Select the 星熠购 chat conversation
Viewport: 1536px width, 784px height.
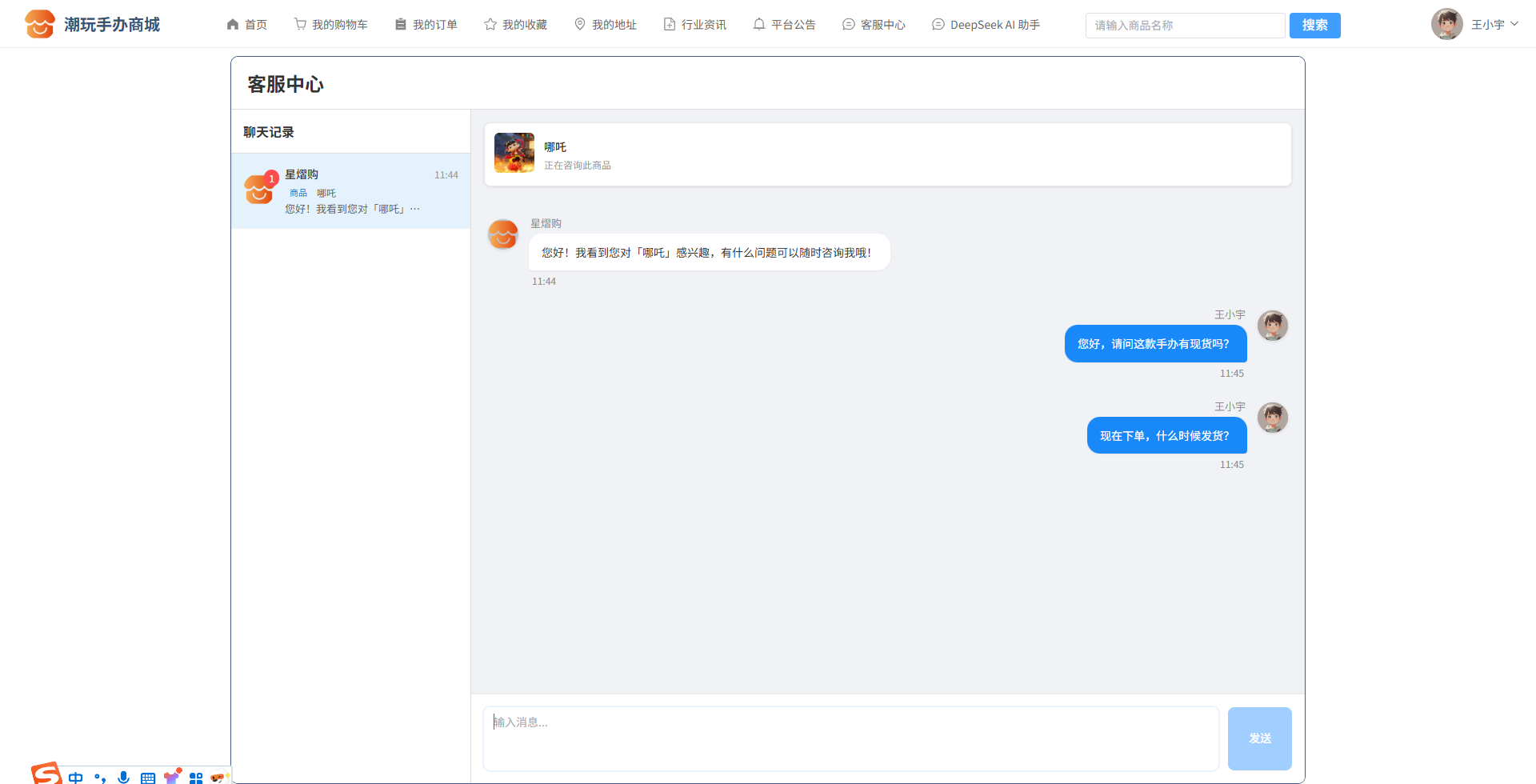coord(350,191)
